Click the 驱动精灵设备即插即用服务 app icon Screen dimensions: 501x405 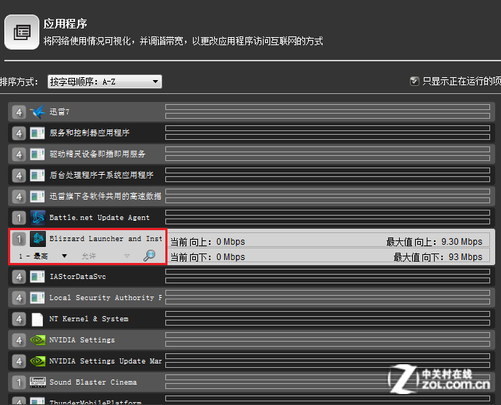coord(37,154)
